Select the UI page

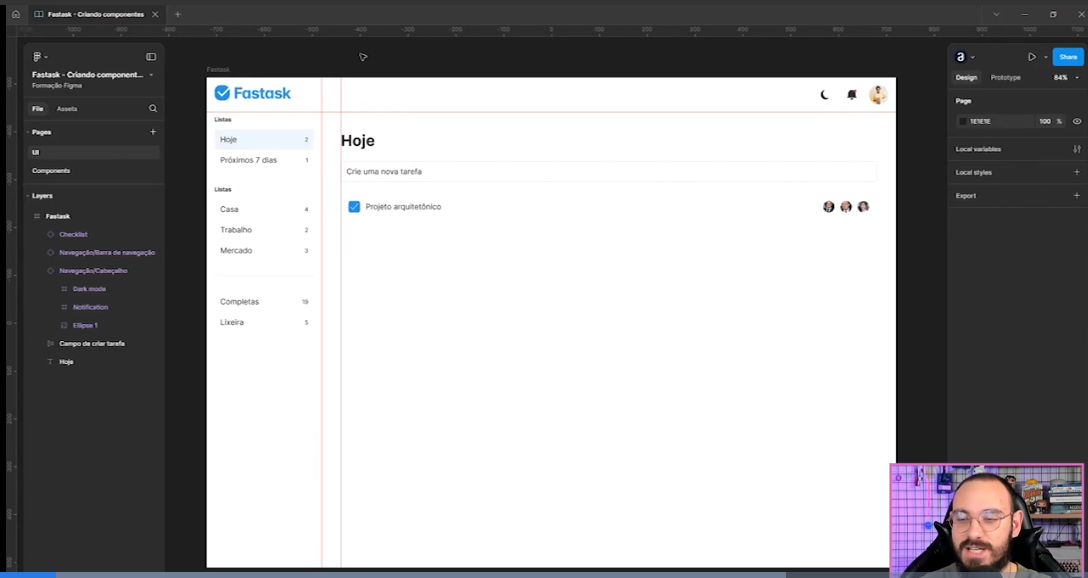(93, 152)
